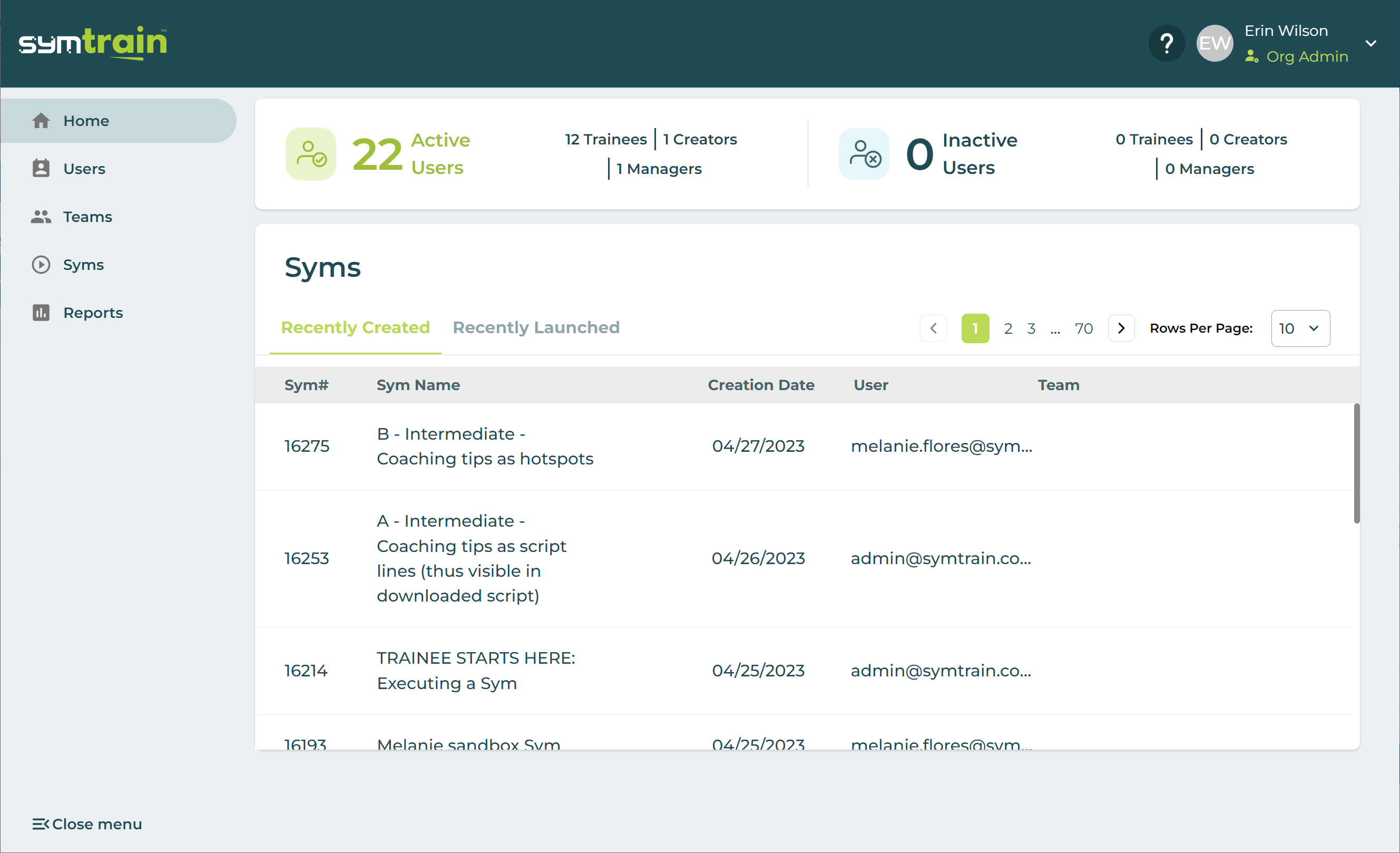
Task: Switch to the Recently Launched tab
Action: (536, 327)
